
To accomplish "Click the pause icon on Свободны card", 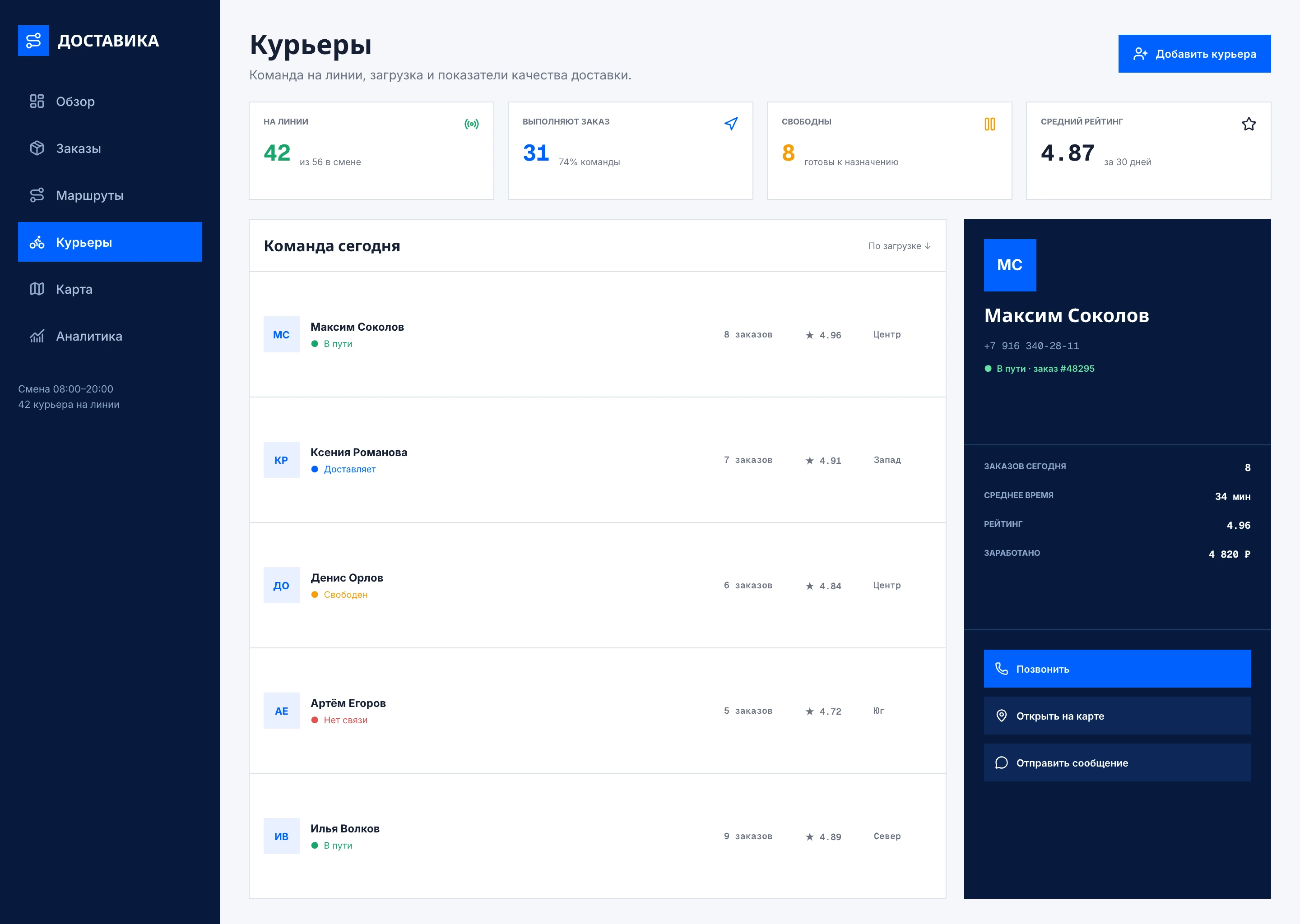I will [x=990, y=124].
